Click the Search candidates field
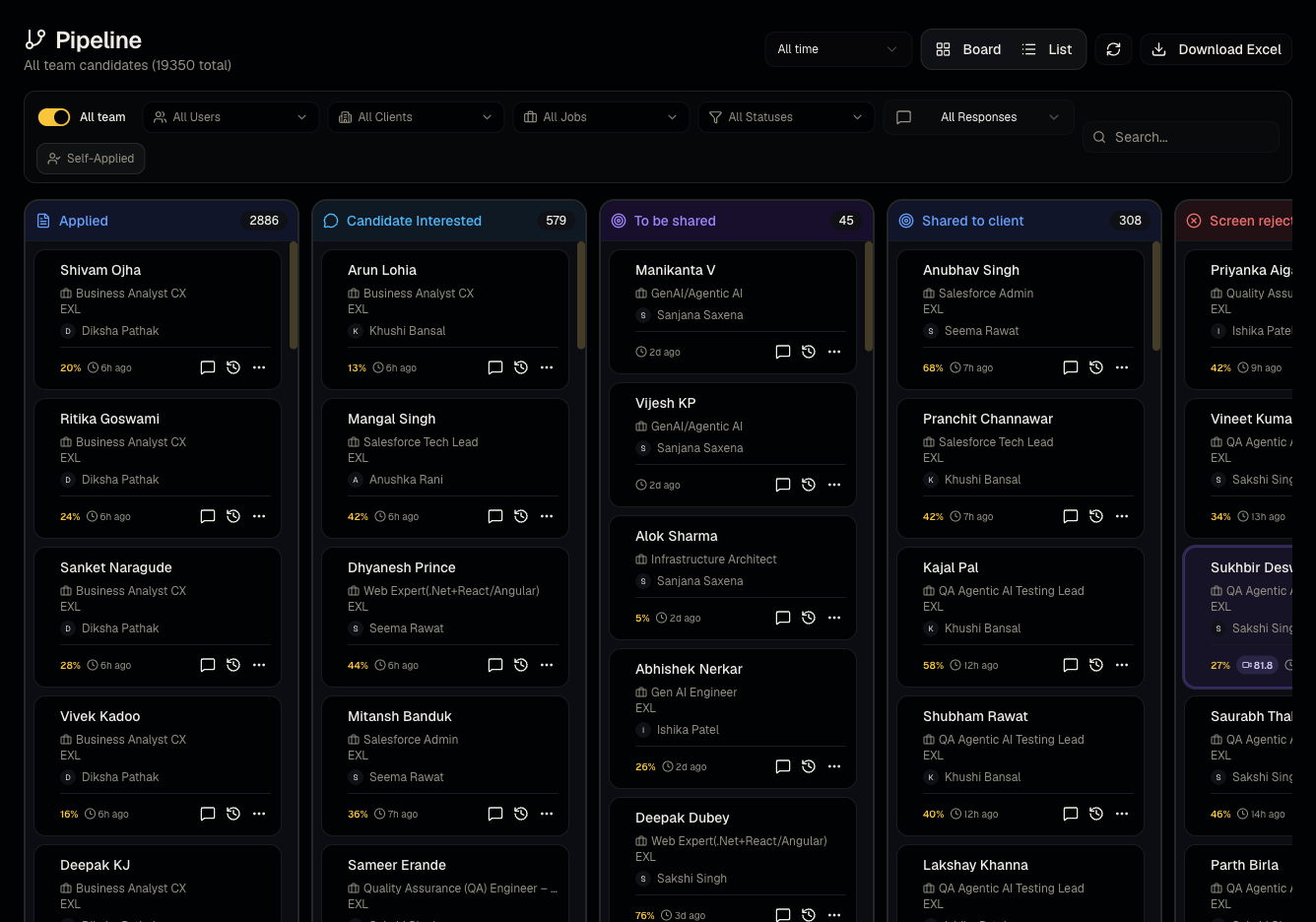This screenshot has width=1316, height=922. tap(1181, 137)
